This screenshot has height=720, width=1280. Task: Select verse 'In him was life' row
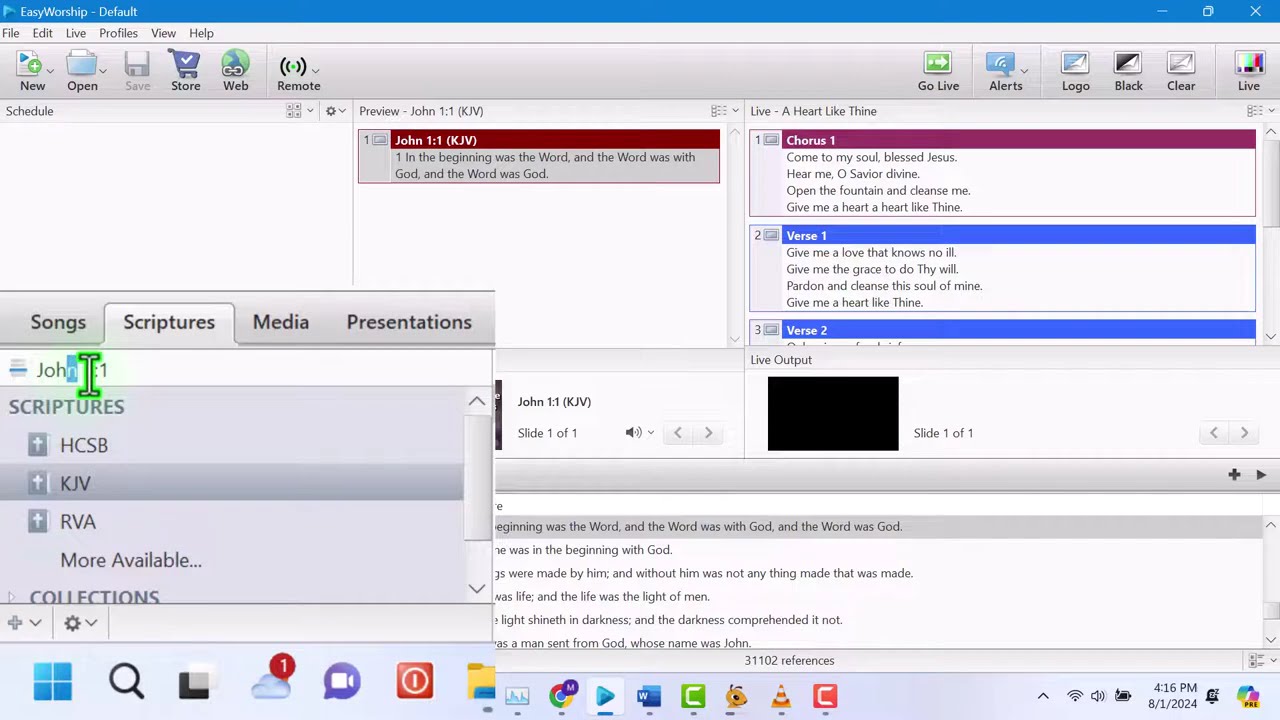coord(878,596)
